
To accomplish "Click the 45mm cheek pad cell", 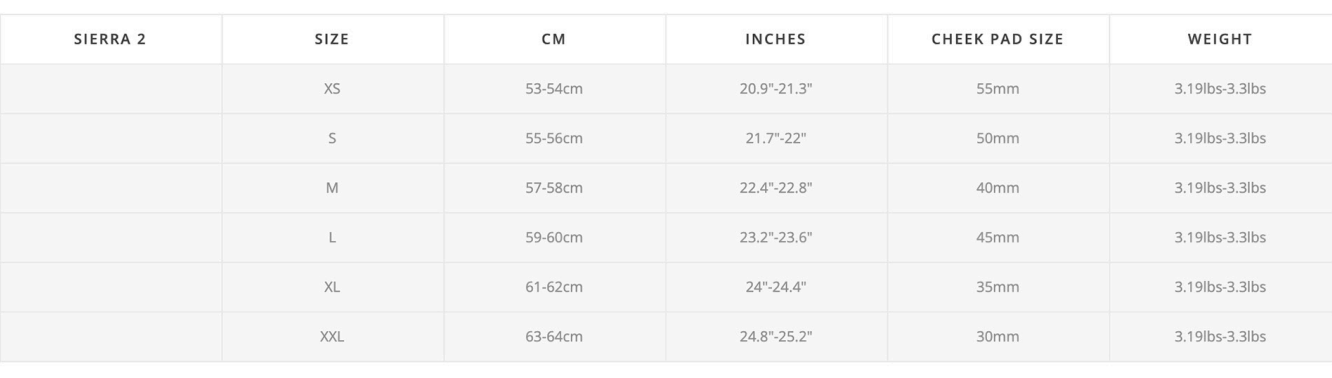I will pyautogui.click(x=998, y=238).
